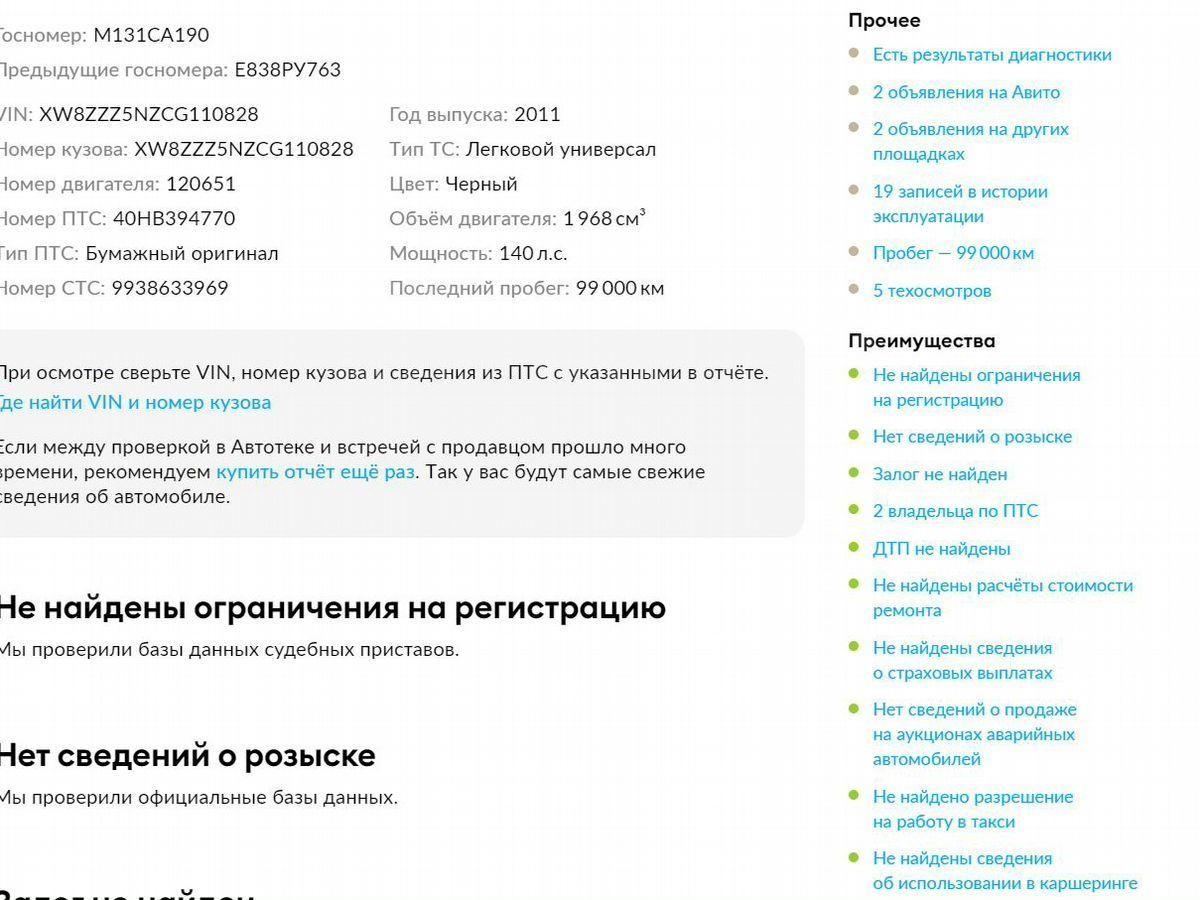Screen dimensions: 1200x900
Task: Click 'ДТП не найдены' link
Action: pos(941,549)
